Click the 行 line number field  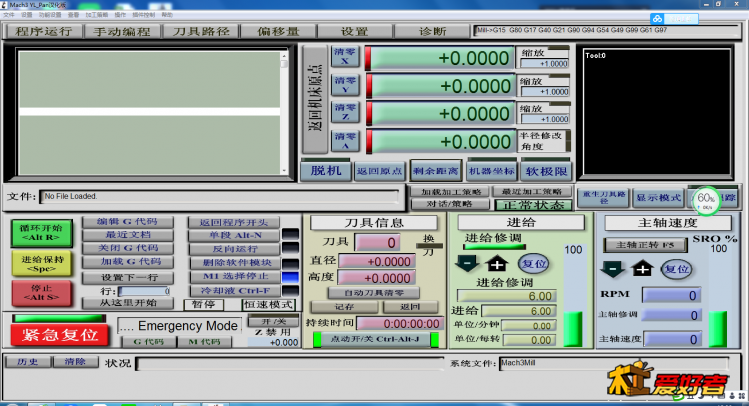(145, 291)
